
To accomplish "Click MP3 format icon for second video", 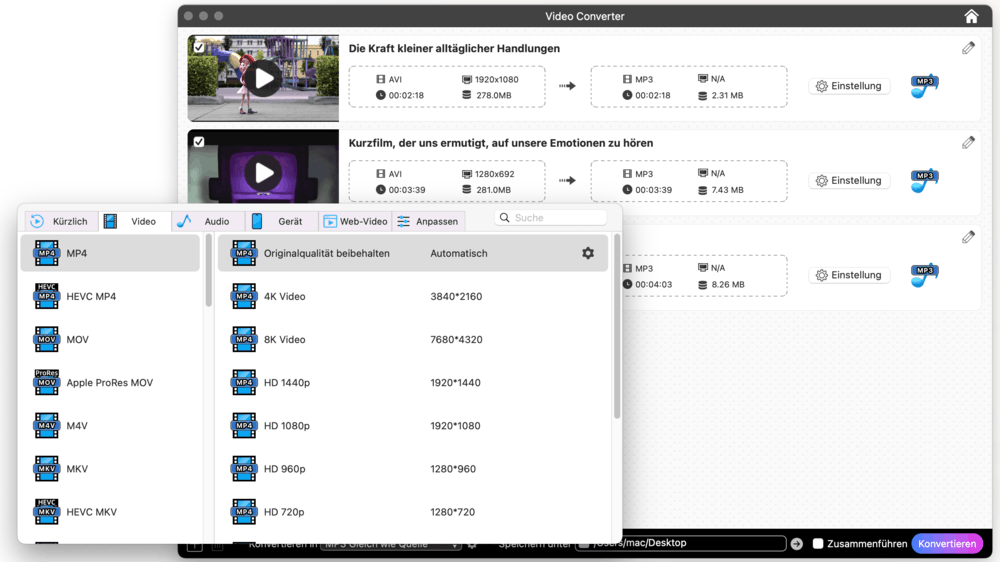I will click(x=924, y=181).
